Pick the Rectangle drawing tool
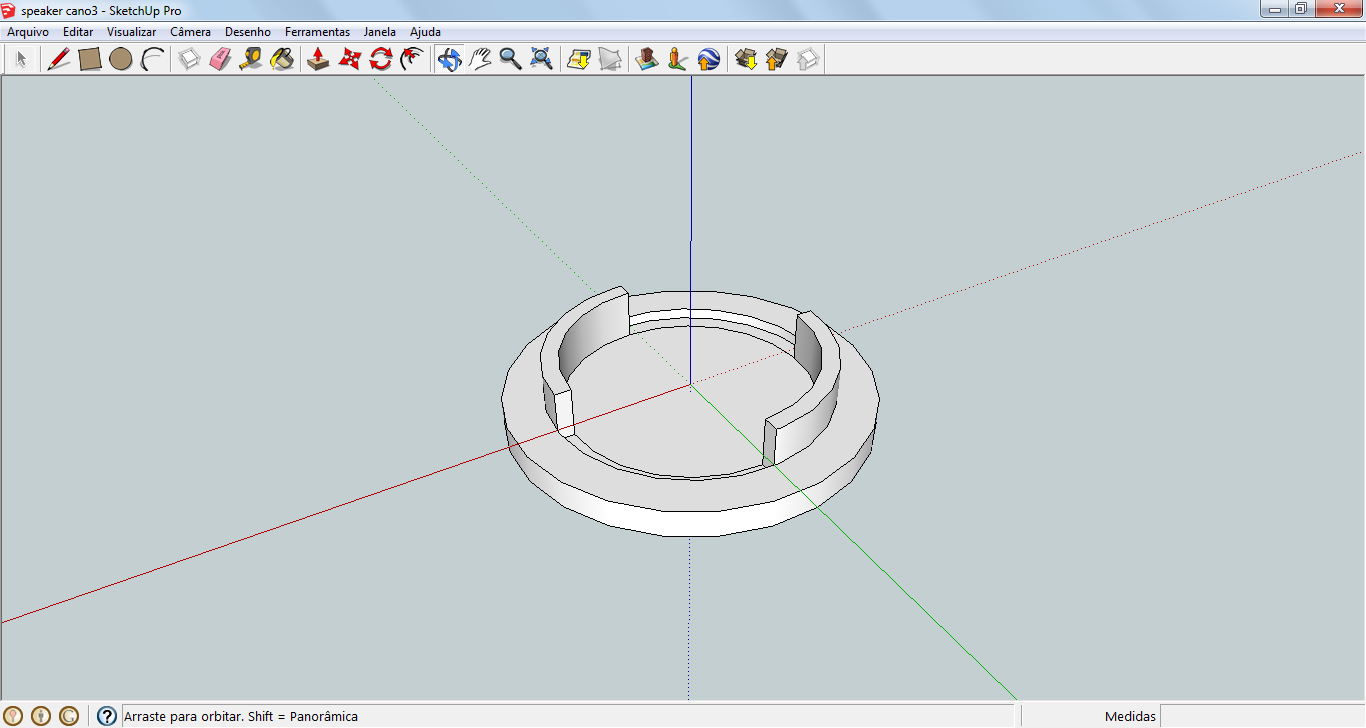 90,60
